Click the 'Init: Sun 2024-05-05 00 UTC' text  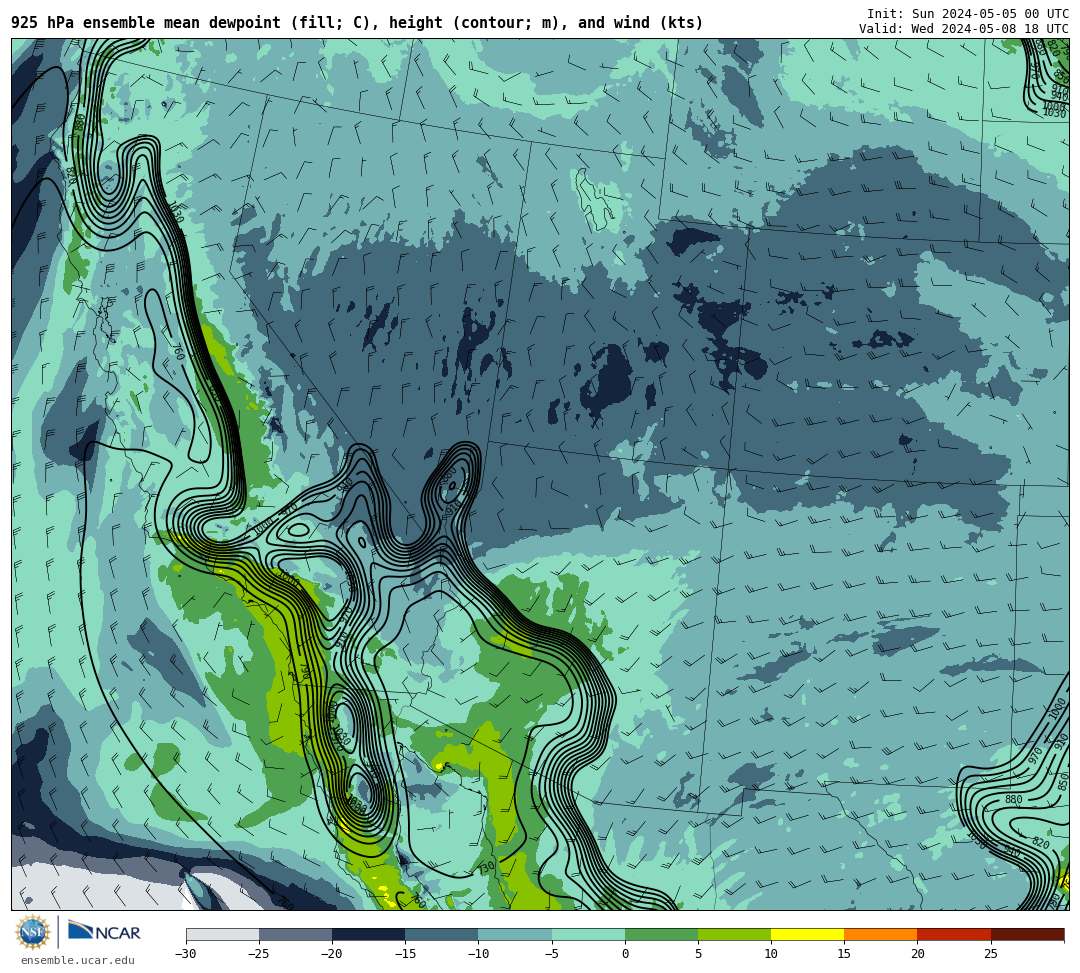tap(968, 14)
